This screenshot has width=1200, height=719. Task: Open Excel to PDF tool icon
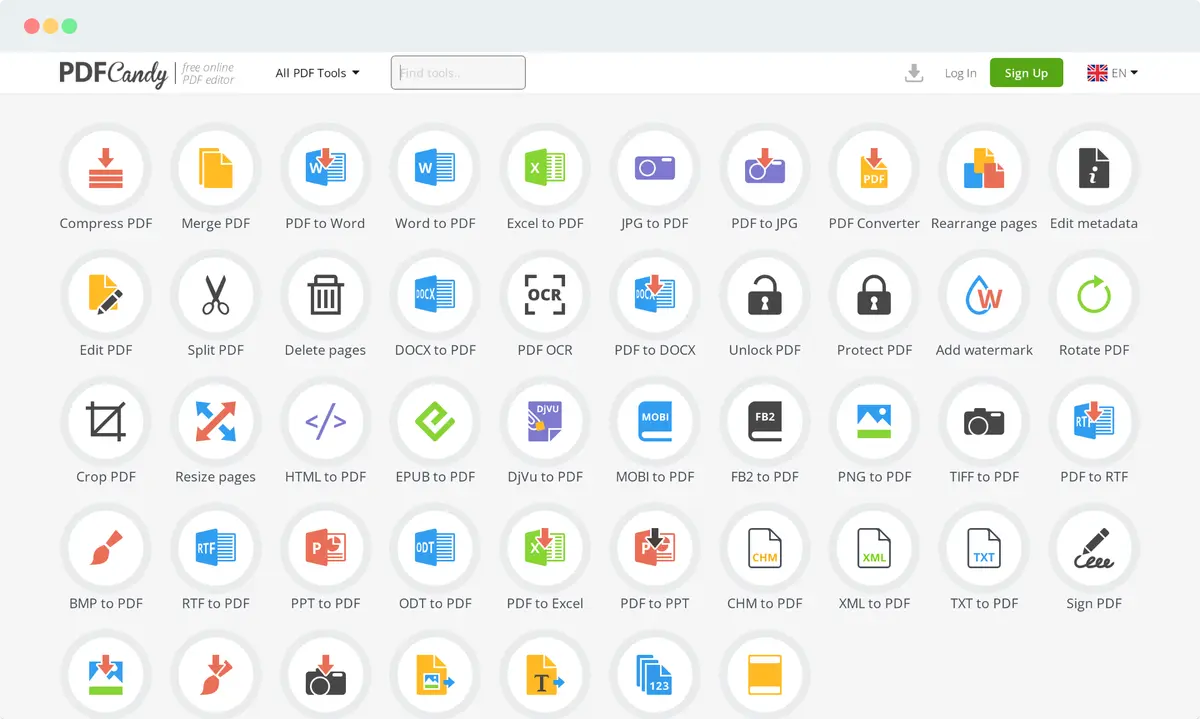(x=545, y=168)
